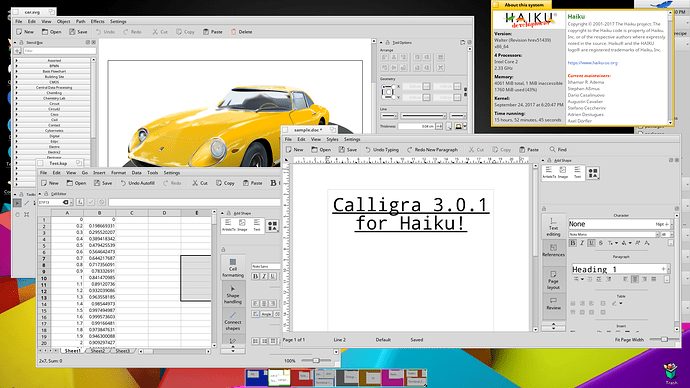Open Data menu in Test.ksp window

(x=136, y=172)
